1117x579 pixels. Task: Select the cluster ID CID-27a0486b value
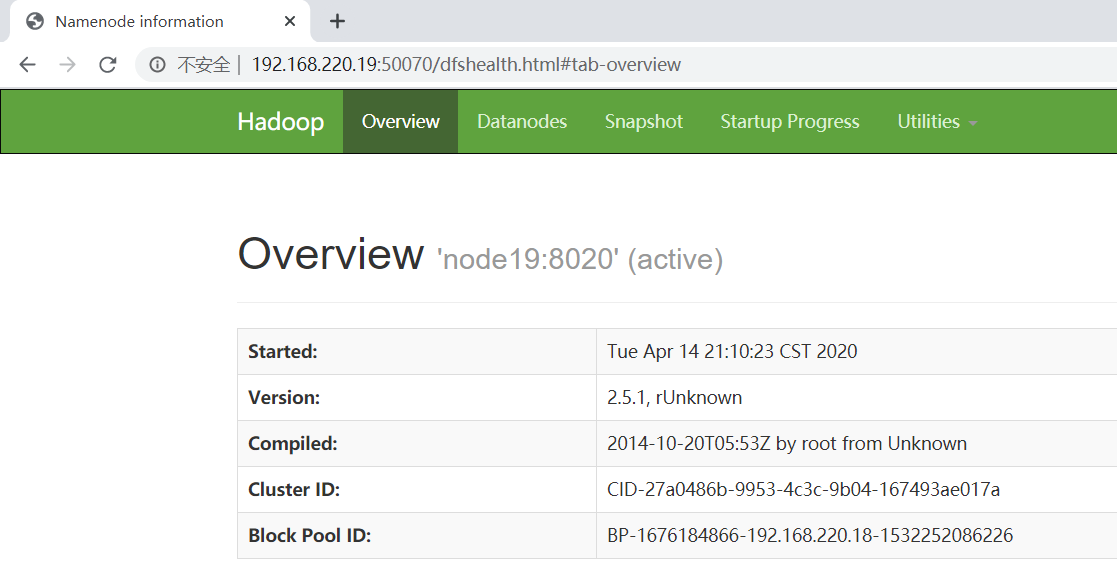(x=803, y=490)
